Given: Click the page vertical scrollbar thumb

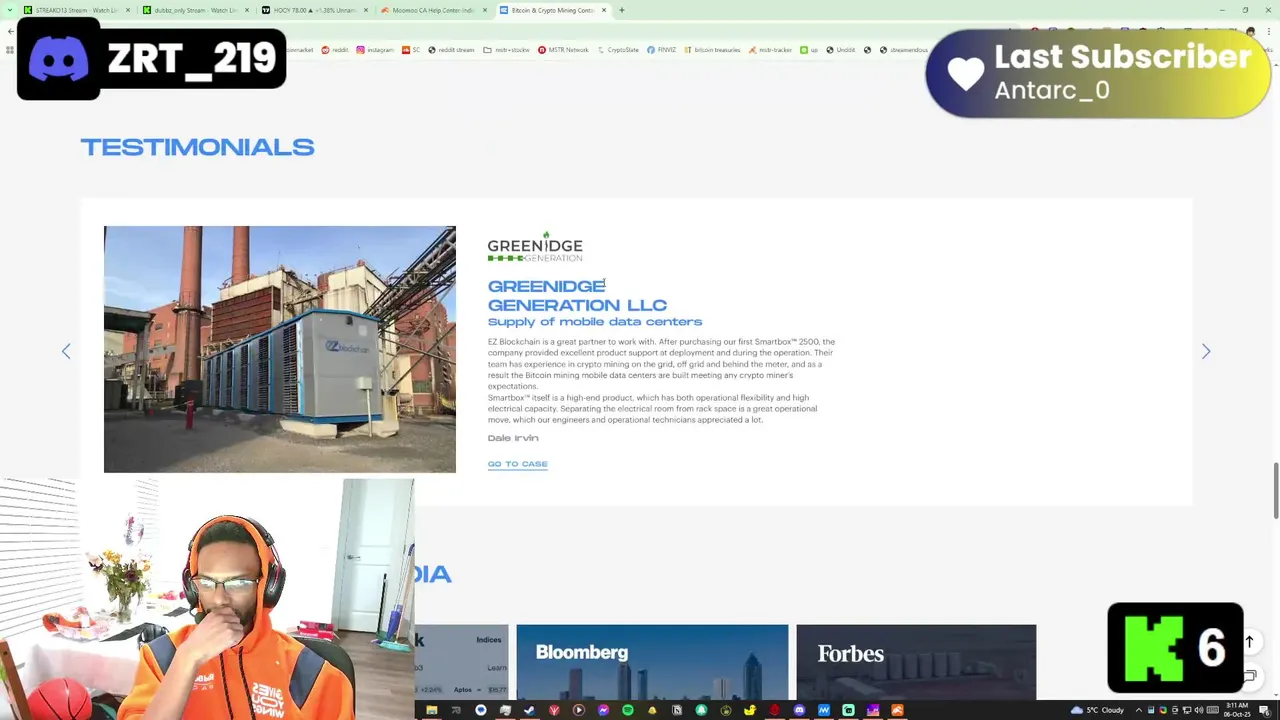Looking at the screenshot, I should click(x=1275, y=491).
